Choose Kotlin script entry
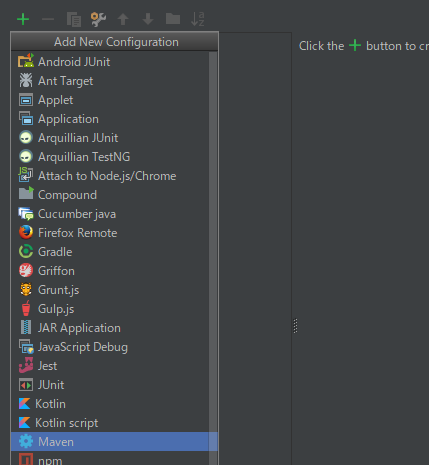Screen dimensions: 429x465 (110, 423)
